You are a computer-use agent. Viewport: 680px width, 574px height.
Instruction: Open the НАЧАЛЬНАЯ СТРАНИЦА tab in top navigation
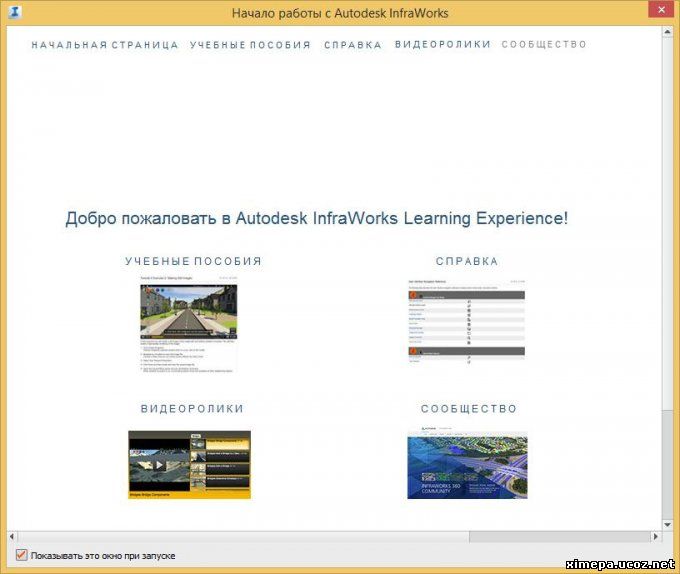click(x=105, y=45)
